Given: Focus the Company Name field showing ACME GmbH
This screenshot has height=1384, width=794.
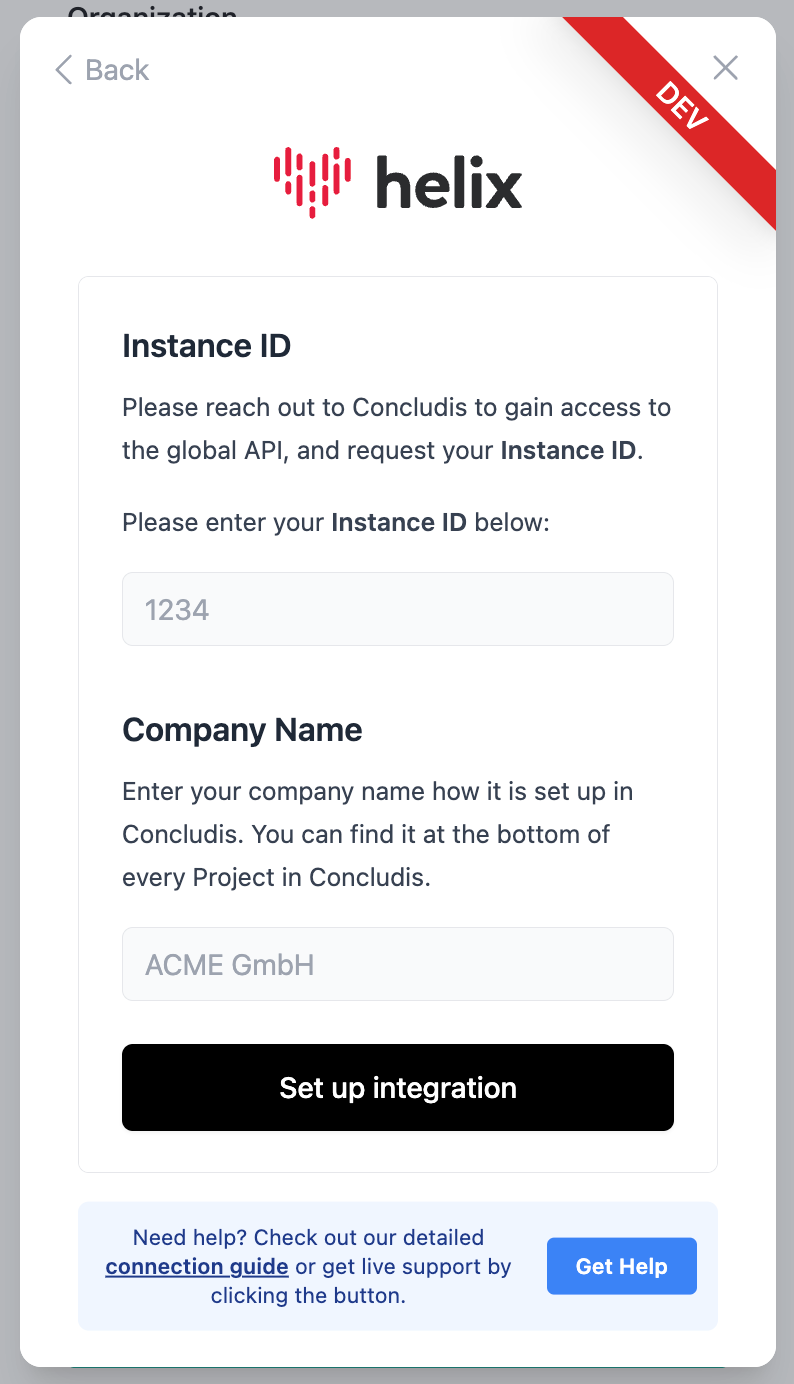Looking at the screenshot, I should (397, 964).
